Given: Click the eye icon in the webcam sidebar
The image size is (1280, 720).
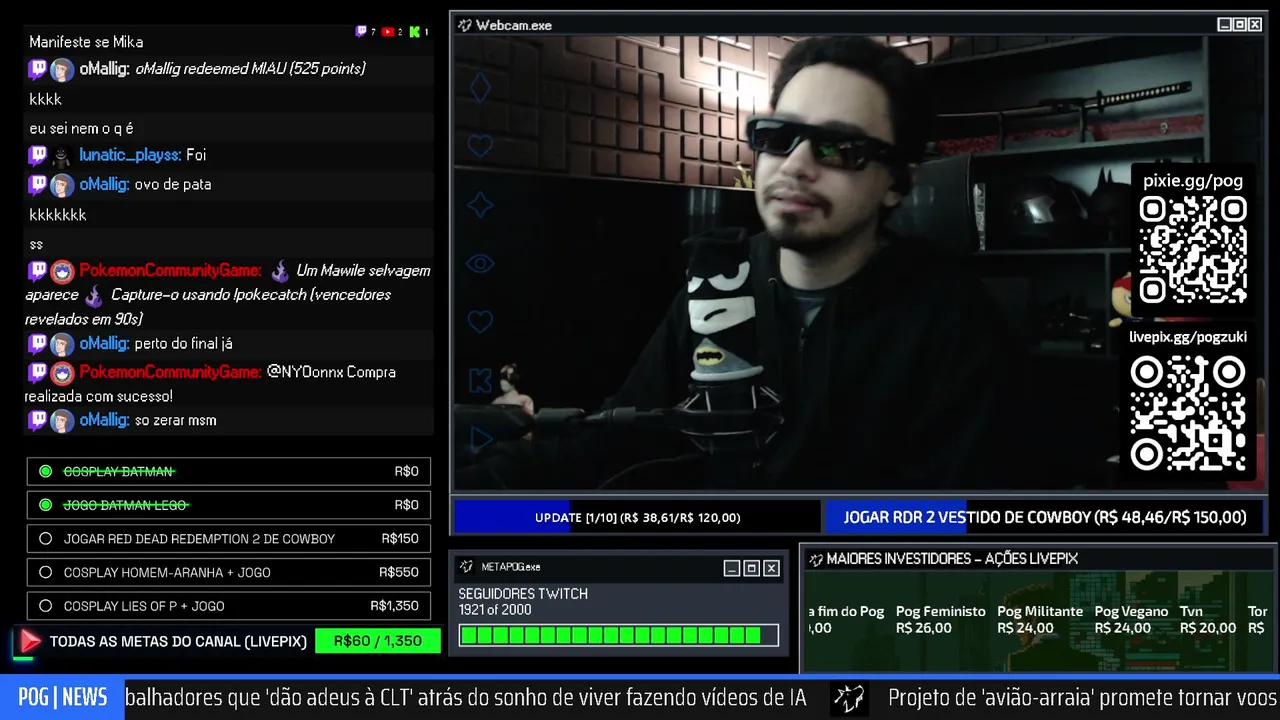Looking at the screenshot, I should tap(480, 264).
